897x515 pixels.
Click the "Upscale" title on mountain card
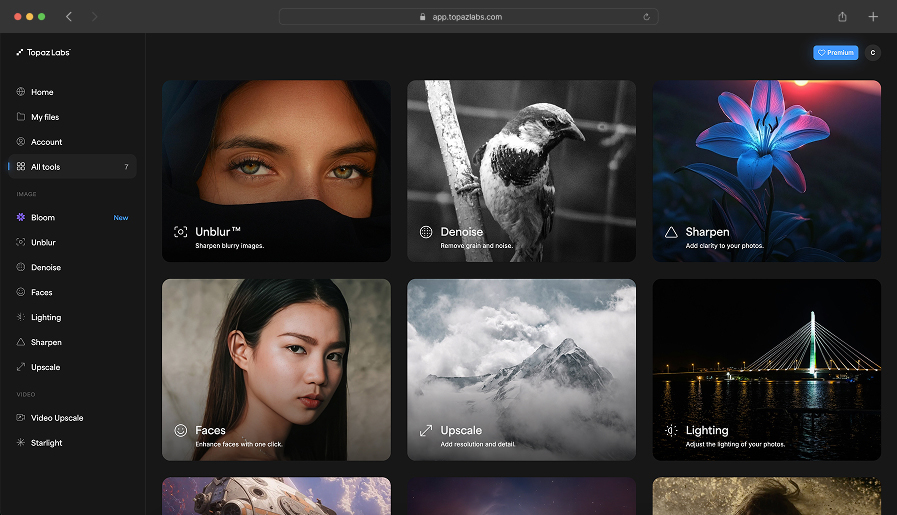click(461, 430)
